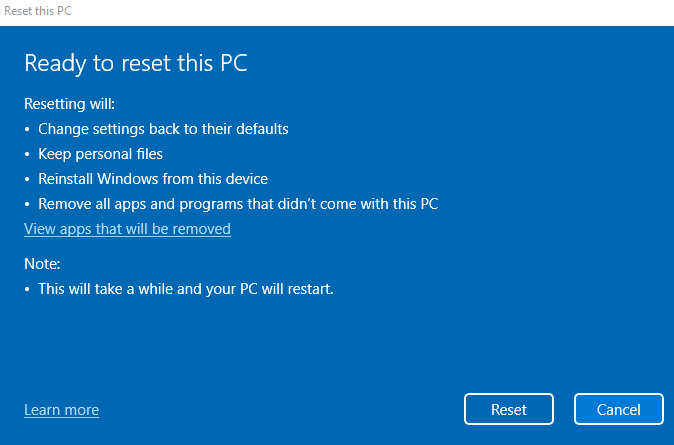Click the Keep personal files text
This screenshot has width=674, height=445.
(x=100, y=154)
